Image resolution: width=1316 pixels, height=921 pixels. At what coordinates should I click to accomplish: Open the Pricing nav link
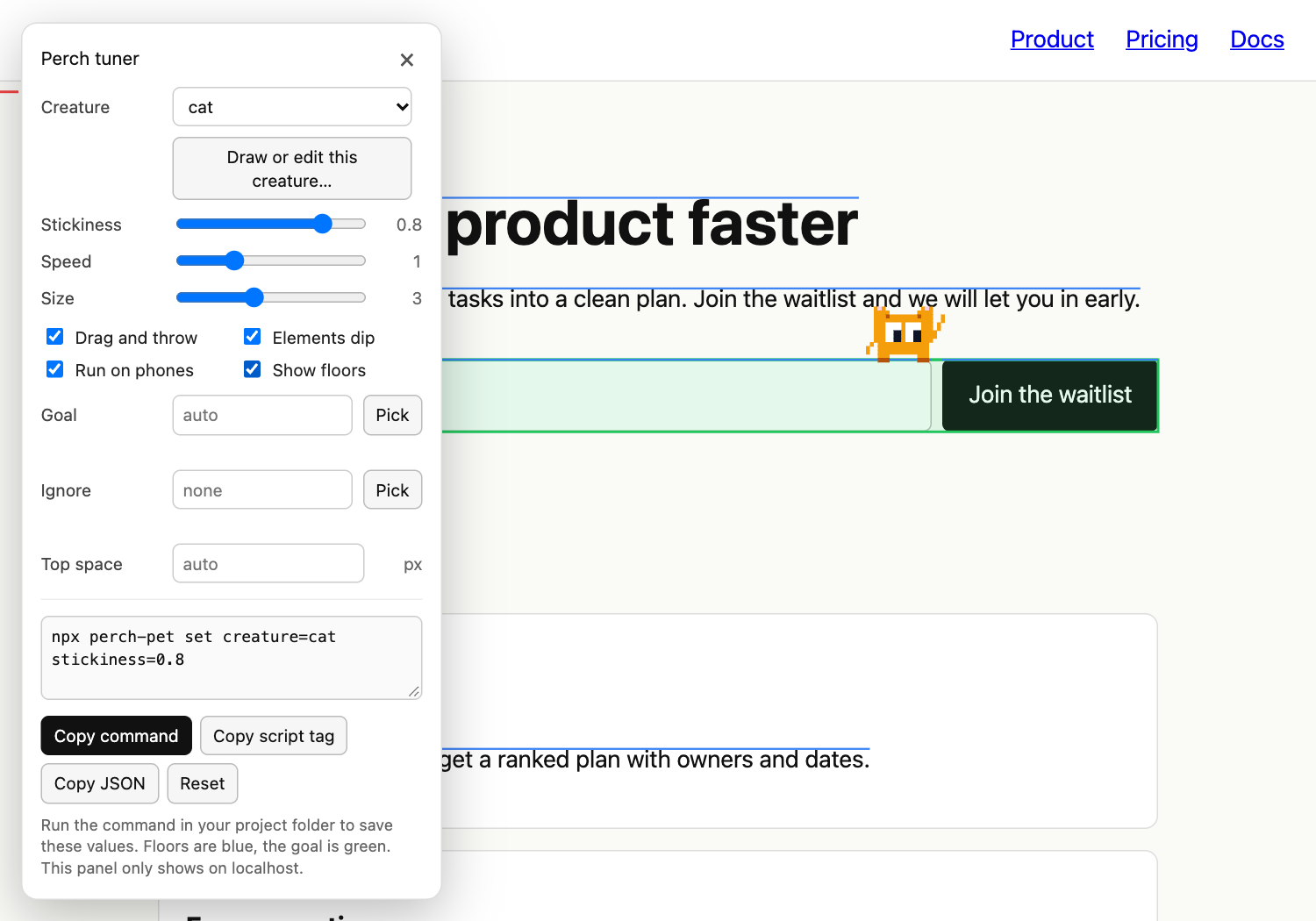1162,39
